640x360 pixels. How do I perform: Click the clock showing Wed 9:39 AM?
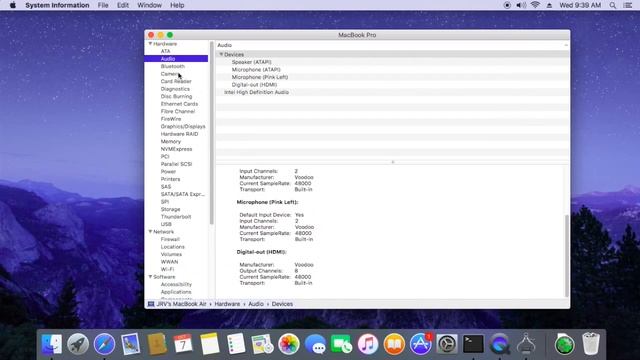(580, 5)
